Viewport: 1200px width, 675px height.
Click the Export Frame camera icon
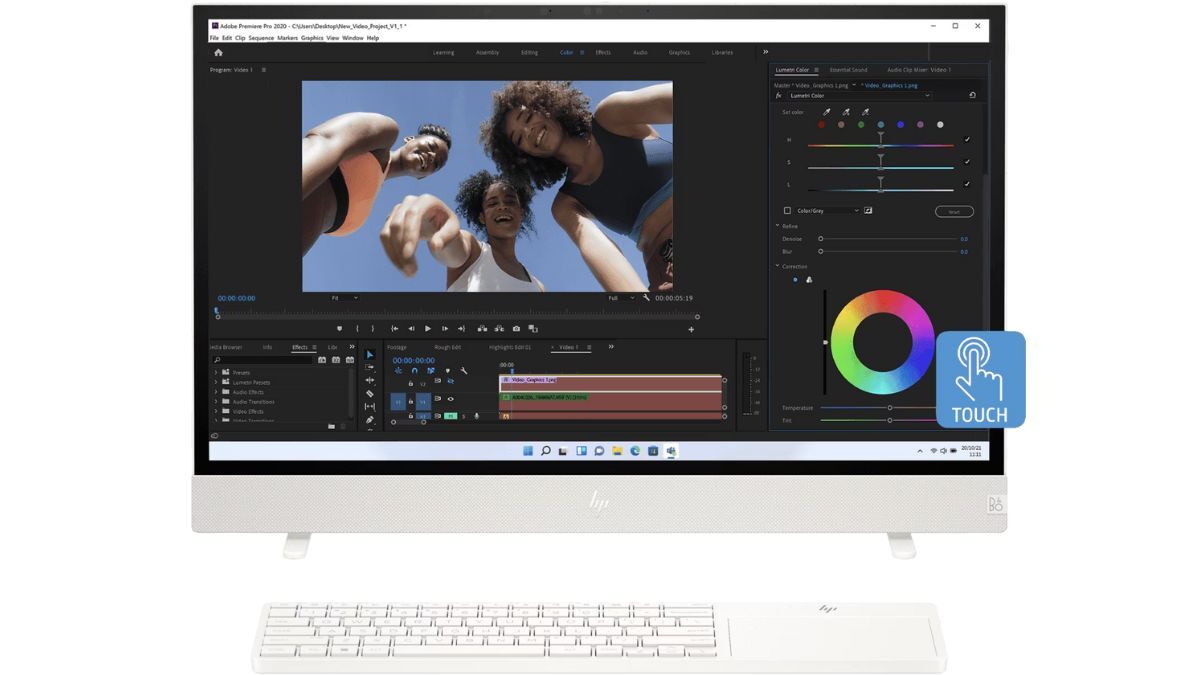tap(516, 328)
